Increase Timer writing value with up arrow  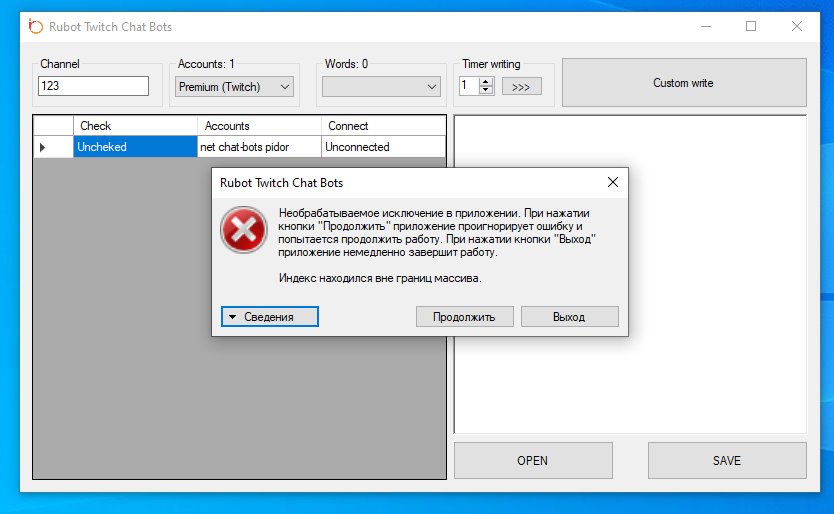click(x=486, y=82)
